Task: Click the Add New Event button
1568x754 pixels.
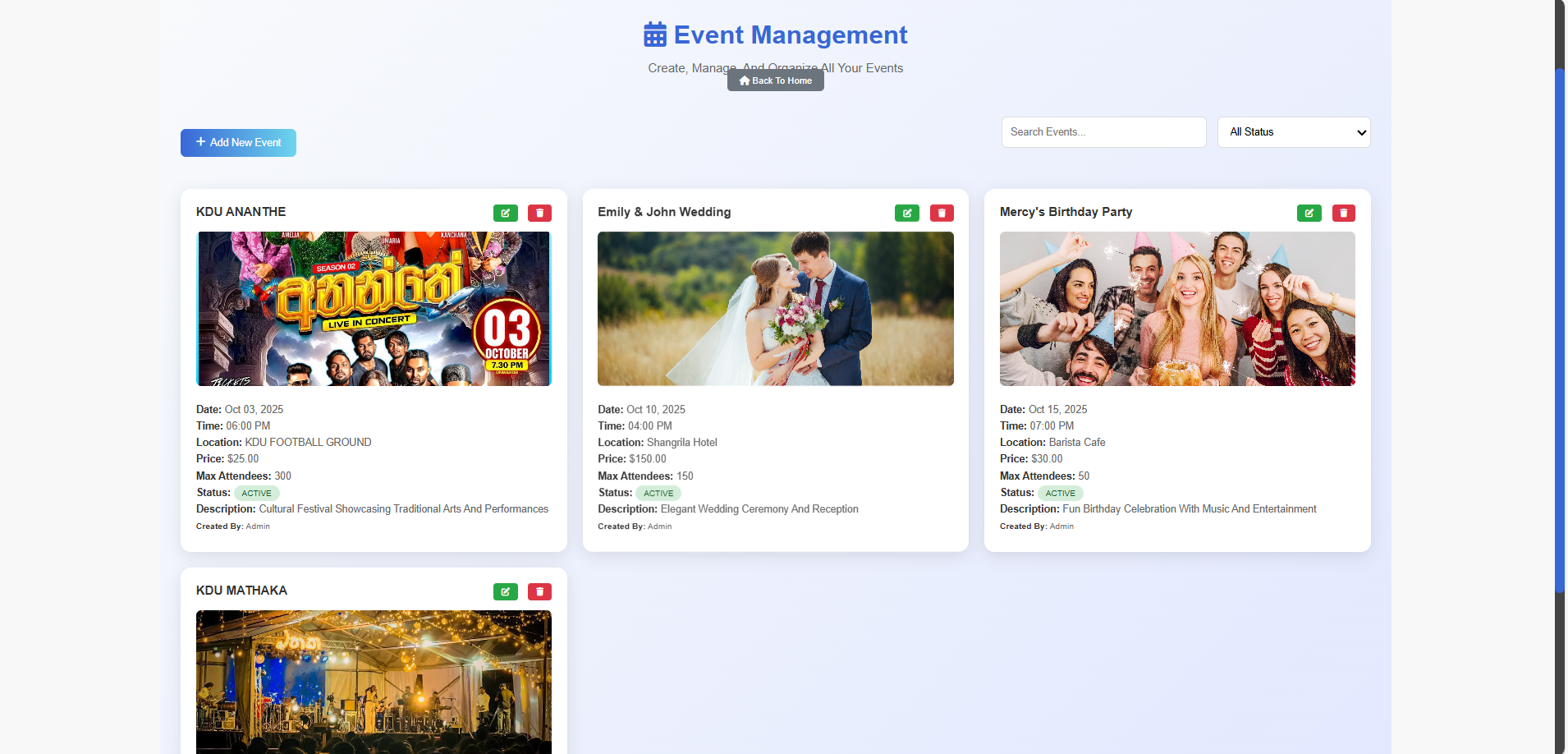Action: (x=238, y=142)
